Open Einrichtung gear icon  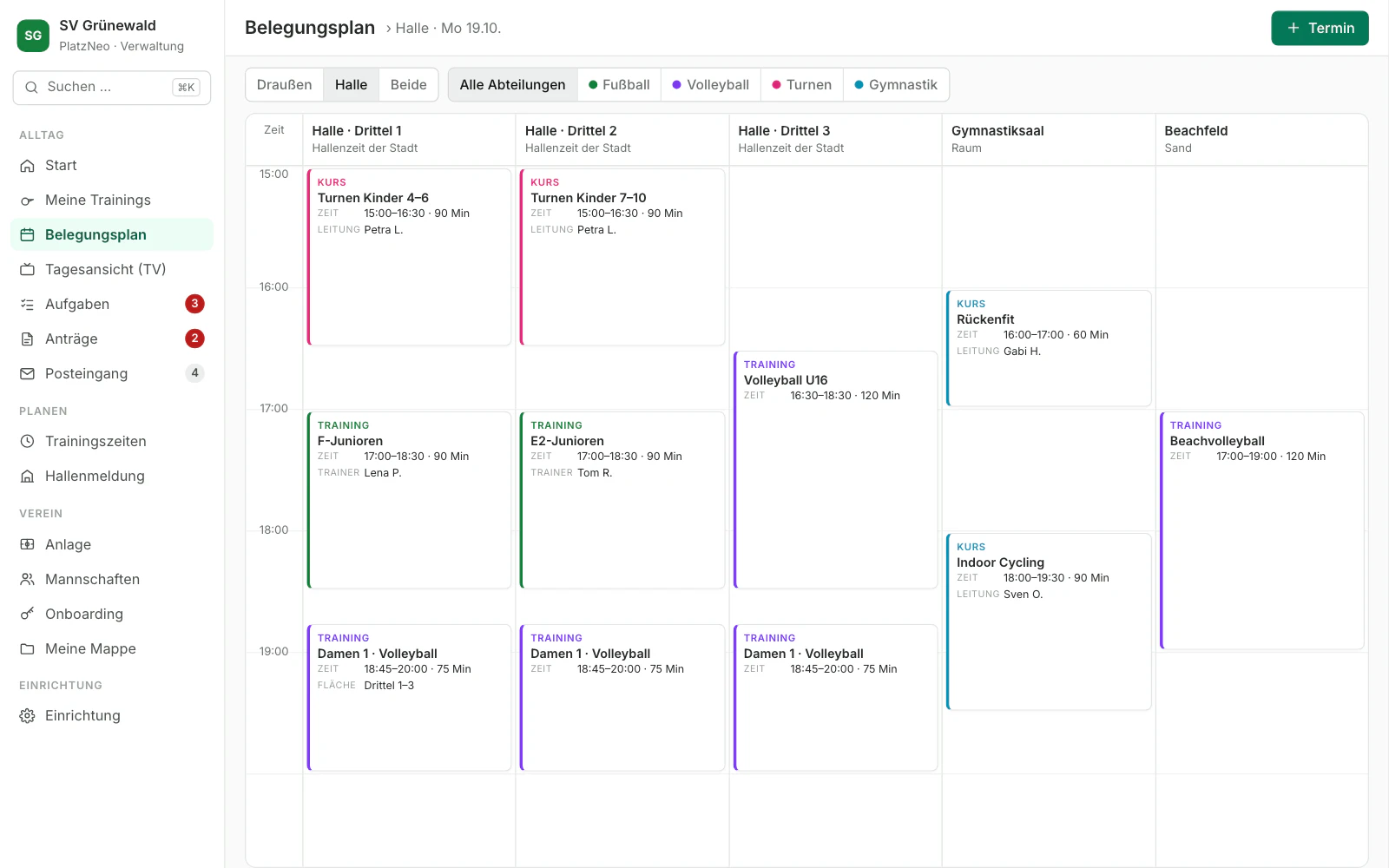(x=28, y=716)
